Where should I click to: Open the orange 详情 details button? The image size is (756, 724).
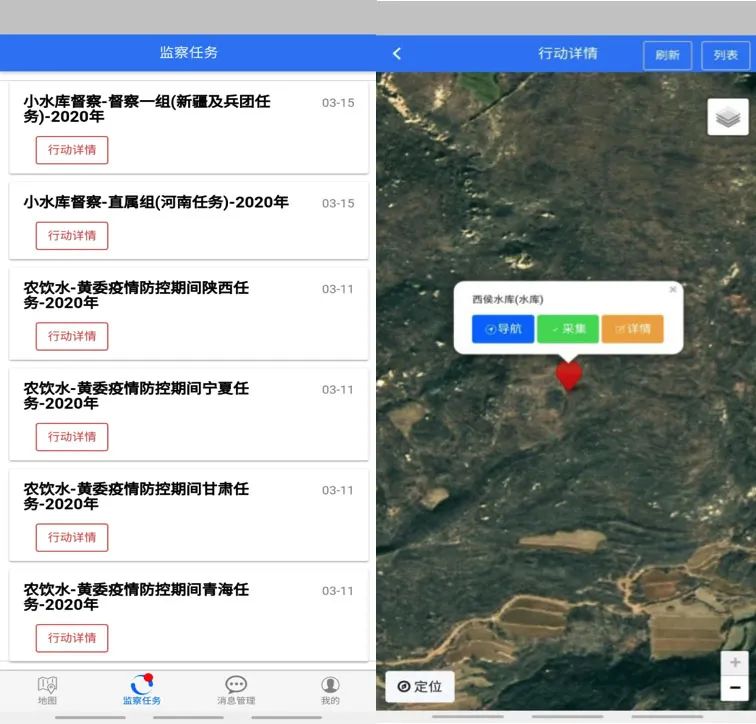(632, 329)
